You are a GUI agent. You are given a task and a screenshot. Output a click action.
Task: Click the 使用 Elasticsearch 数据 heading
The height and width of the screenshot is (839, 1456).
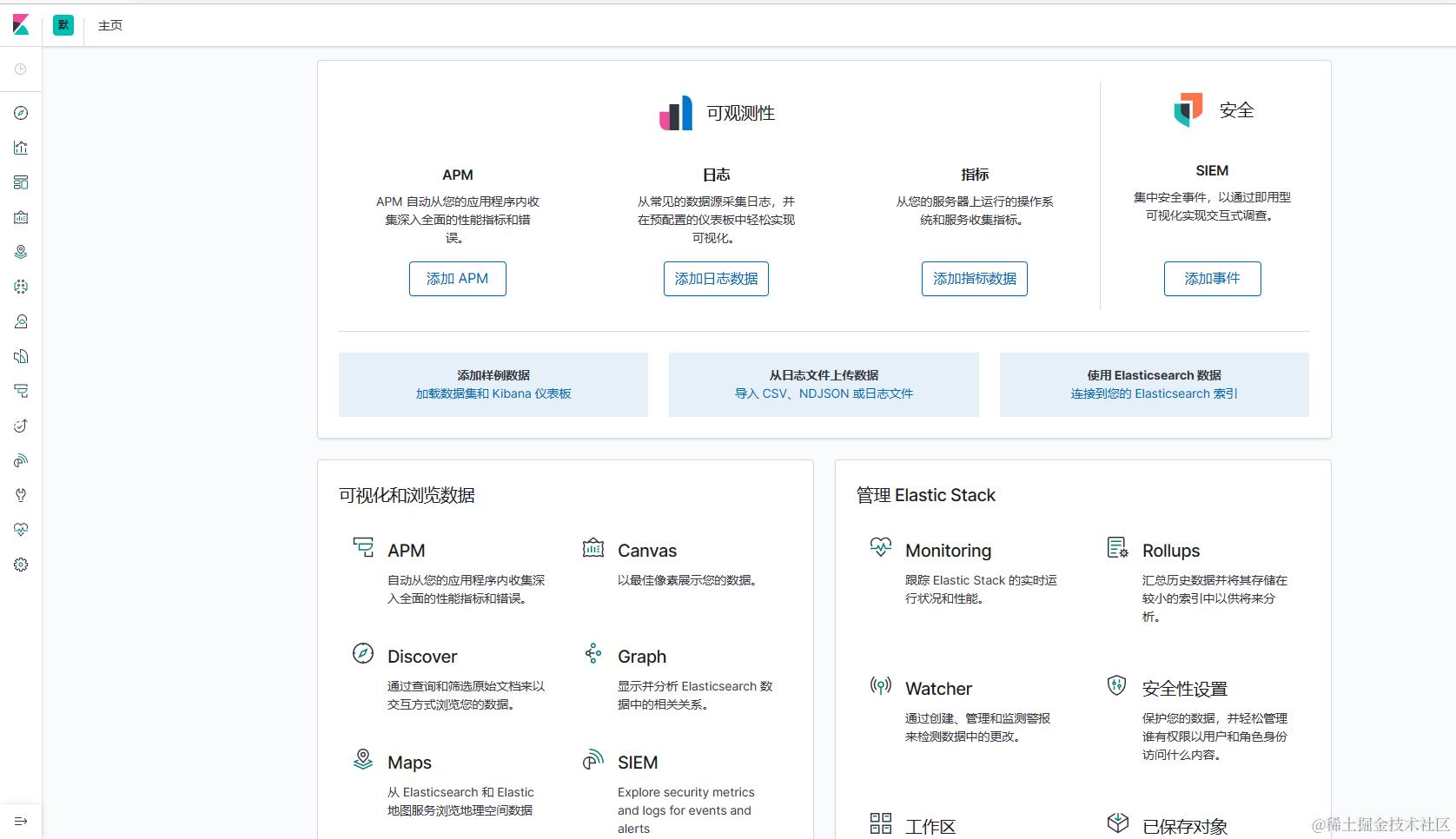[1155, 375]
